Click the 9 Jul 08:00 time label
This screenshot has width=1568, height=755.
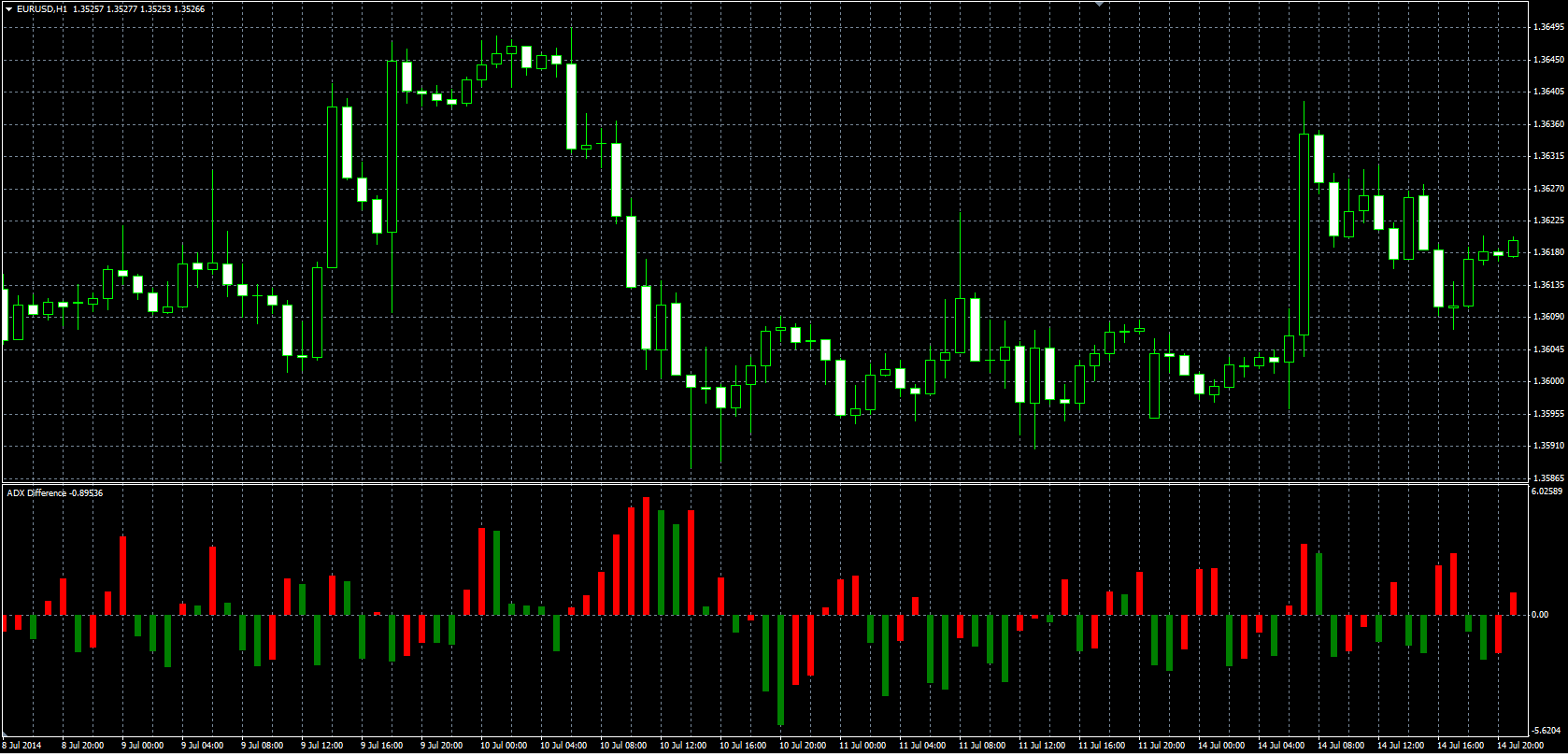pyautogui.click(x=263, y=746)
